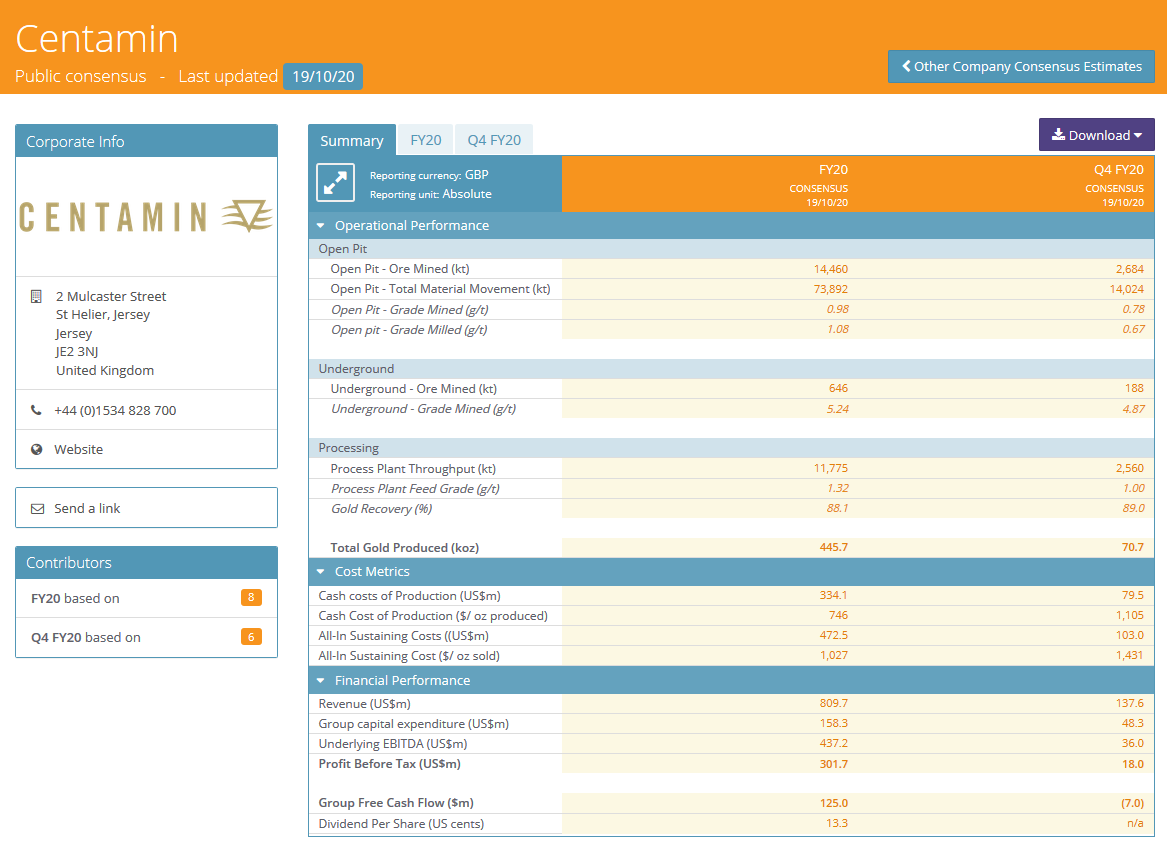Click the Reporting currency GBP text
This screenshot has width=1167, height=846.
(x=429, y=175)
